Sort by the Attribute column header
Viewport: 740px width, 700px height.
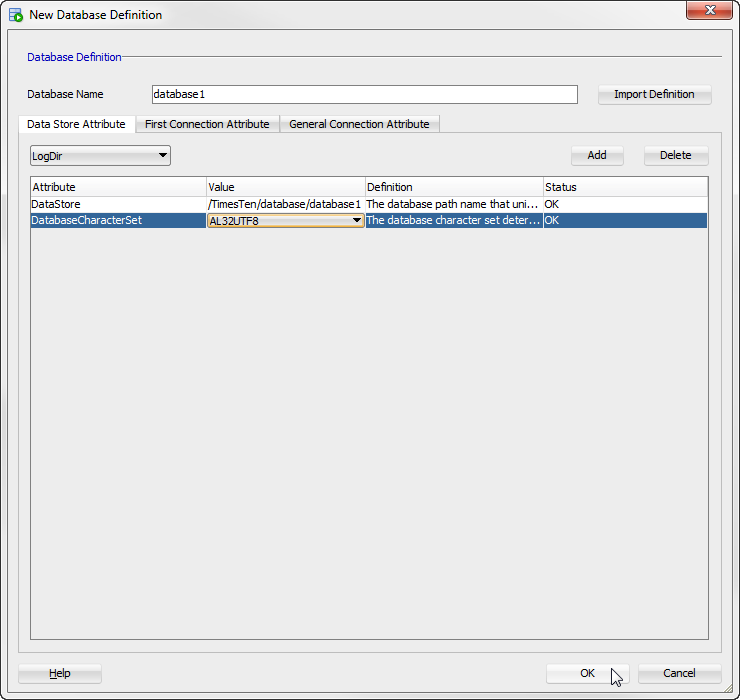coord(118,187)
